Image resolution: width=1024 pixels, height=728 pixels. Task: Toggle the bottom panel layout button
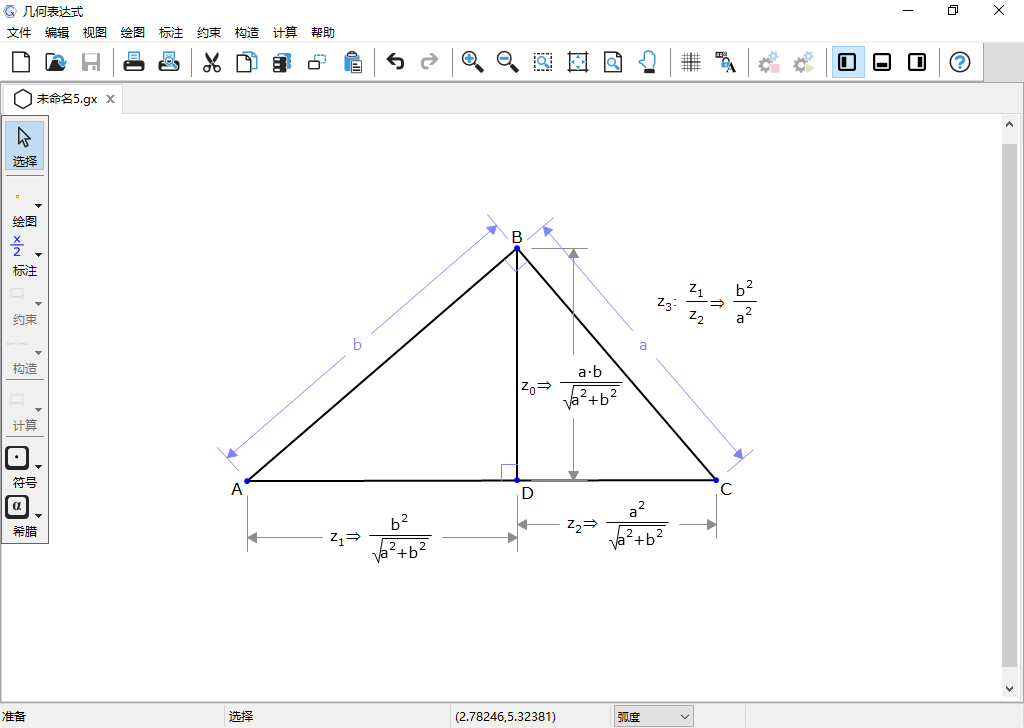point(882,62)
